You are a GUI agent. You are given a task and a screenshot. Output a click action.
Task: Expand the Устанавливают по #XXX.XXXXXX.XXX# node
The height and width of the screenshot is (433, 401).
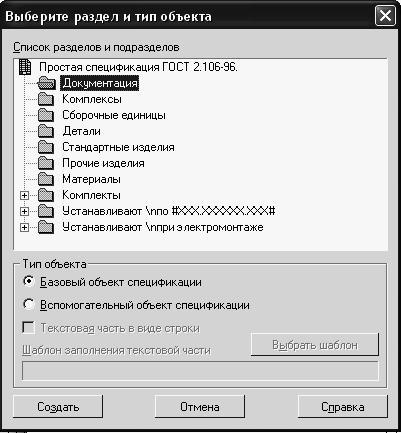[x=24, y=211]
